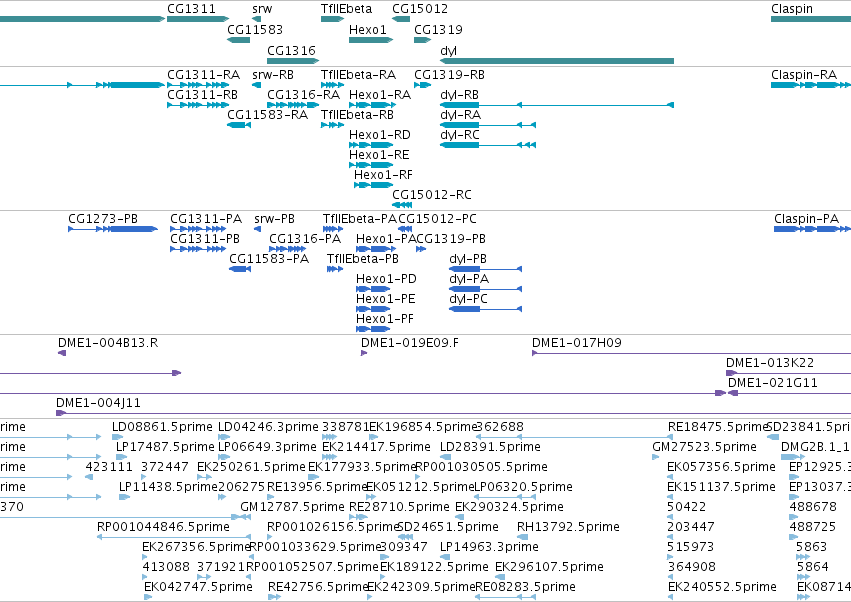Click the srw-RB transcript label
This screenshot has width=851, height=602.
[272, 74]
